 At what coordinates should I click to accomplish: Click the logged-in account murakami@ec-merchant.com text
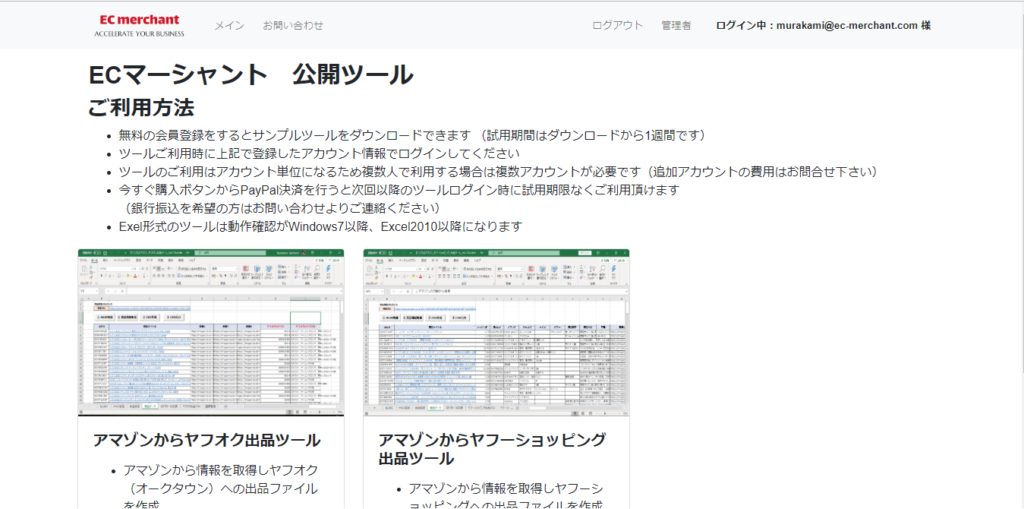(x=823, y=25)
